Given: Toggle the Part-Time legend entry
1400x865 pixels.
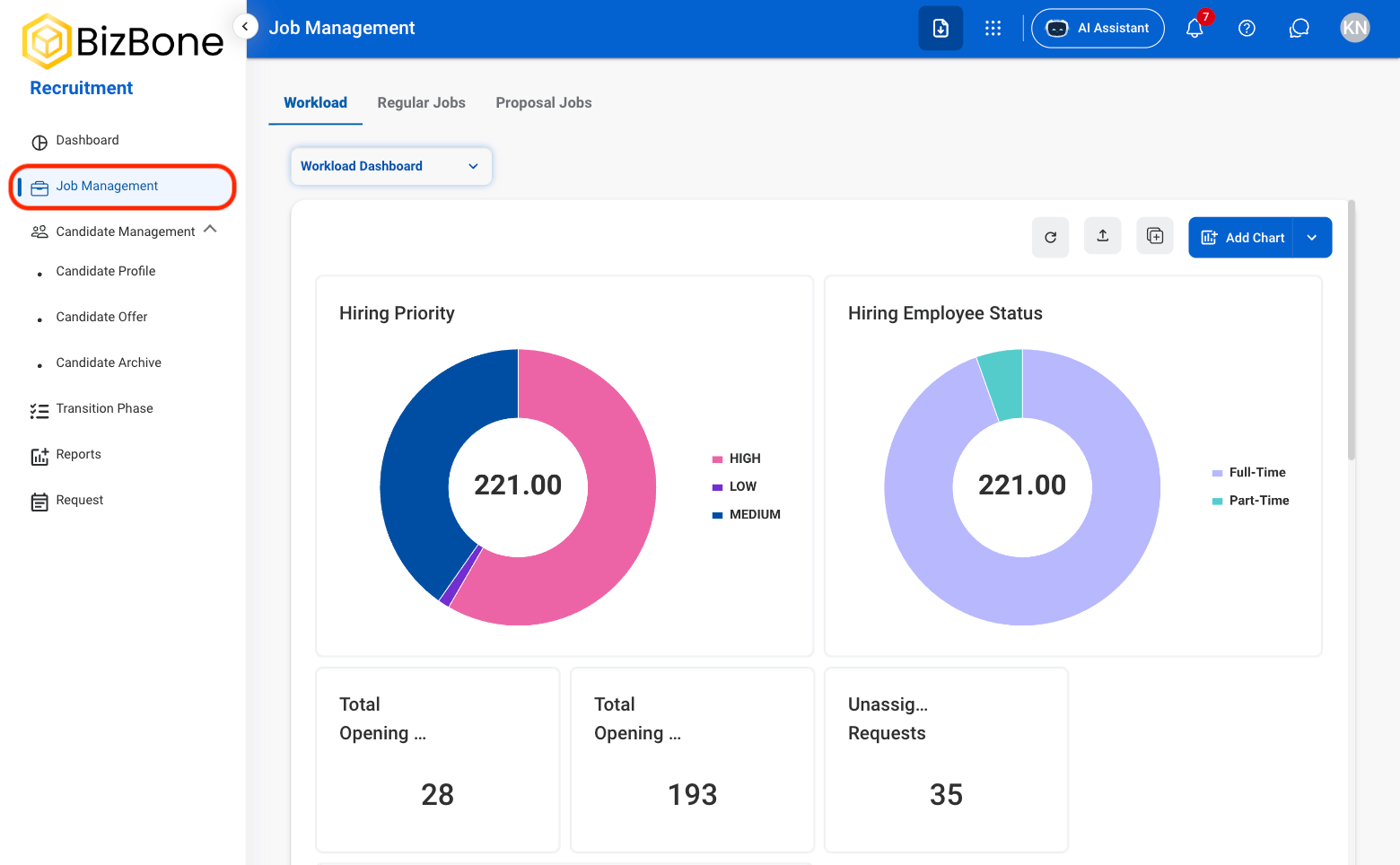Looking at the screenshot, I should (1250, 501).
